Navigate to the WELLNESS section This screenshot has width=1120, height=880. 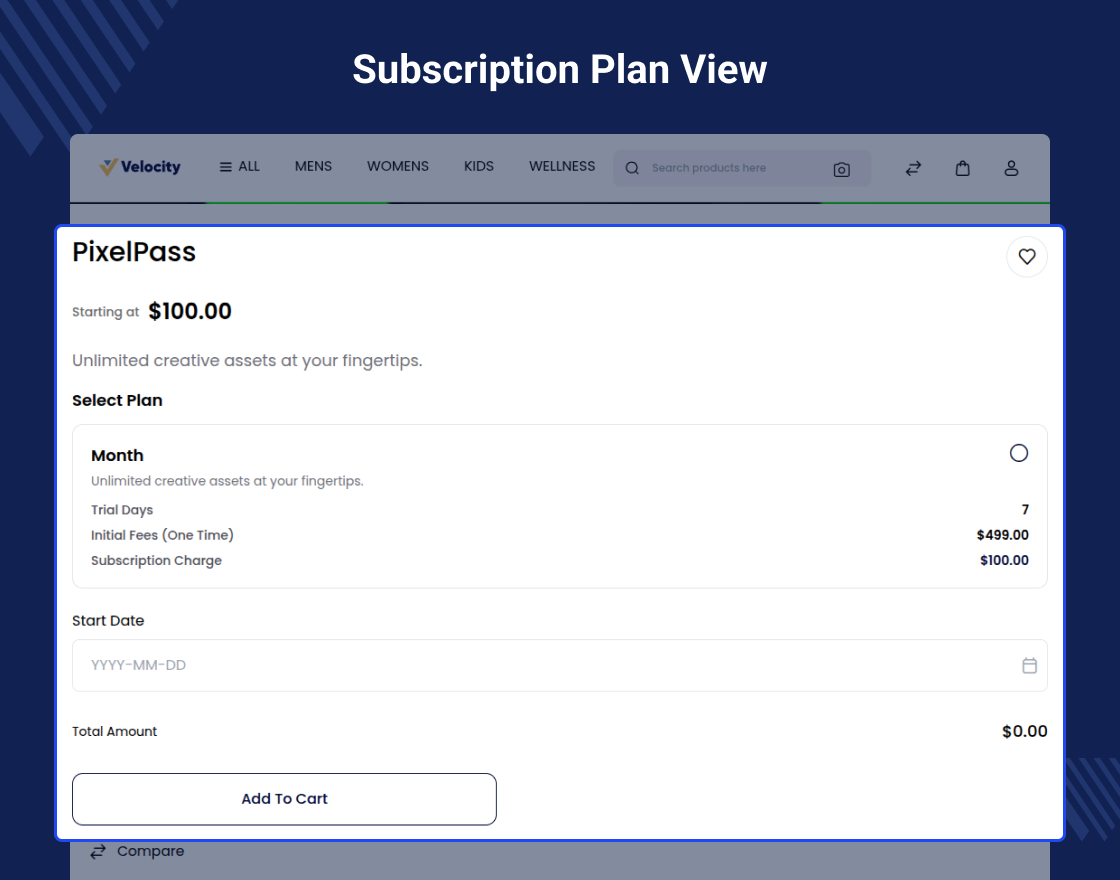point(562,166)
